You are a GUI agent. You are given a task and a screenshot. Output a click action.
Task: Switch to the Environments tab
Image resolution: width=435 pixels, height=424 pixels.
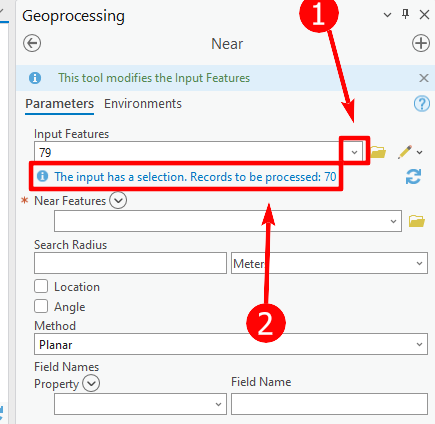tap(143, 104)
